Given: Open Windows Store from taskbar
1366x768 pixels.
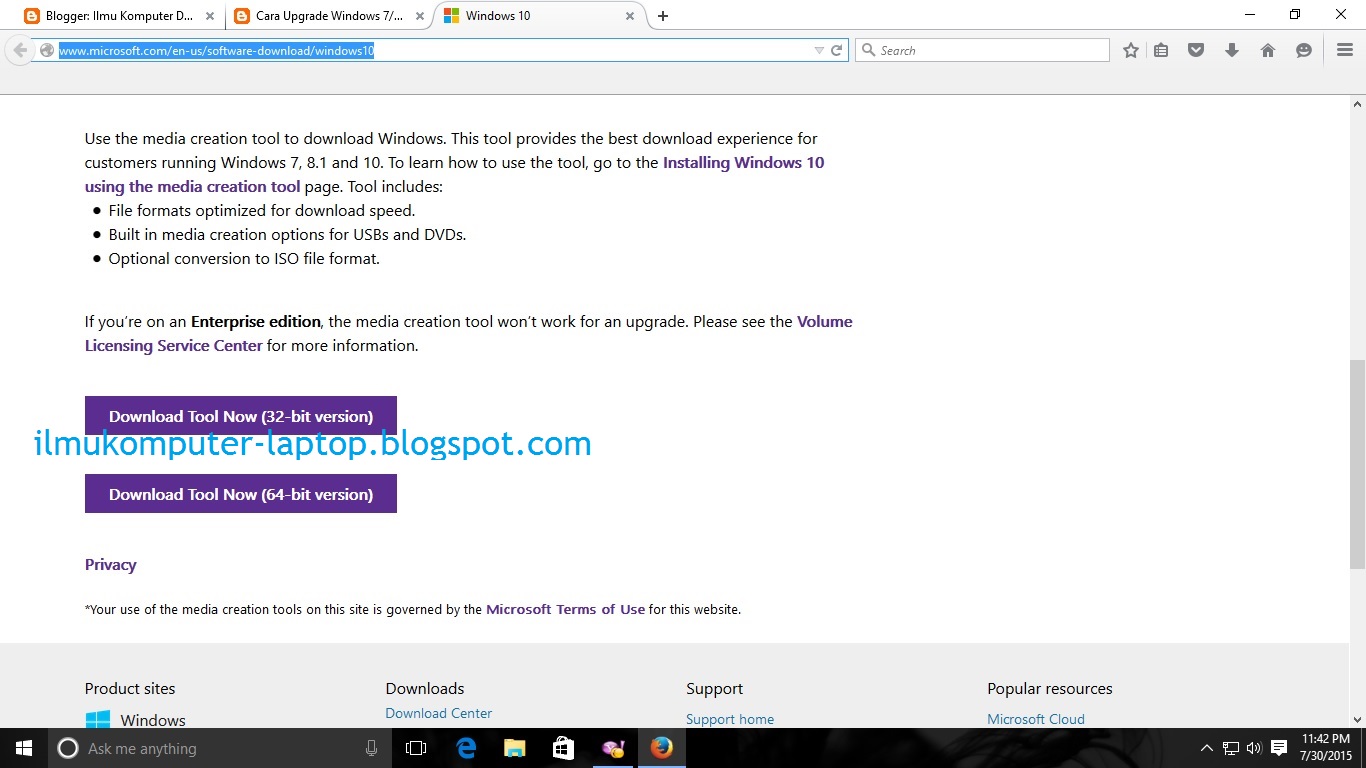Looking at the screenshot, I should 563,748.
